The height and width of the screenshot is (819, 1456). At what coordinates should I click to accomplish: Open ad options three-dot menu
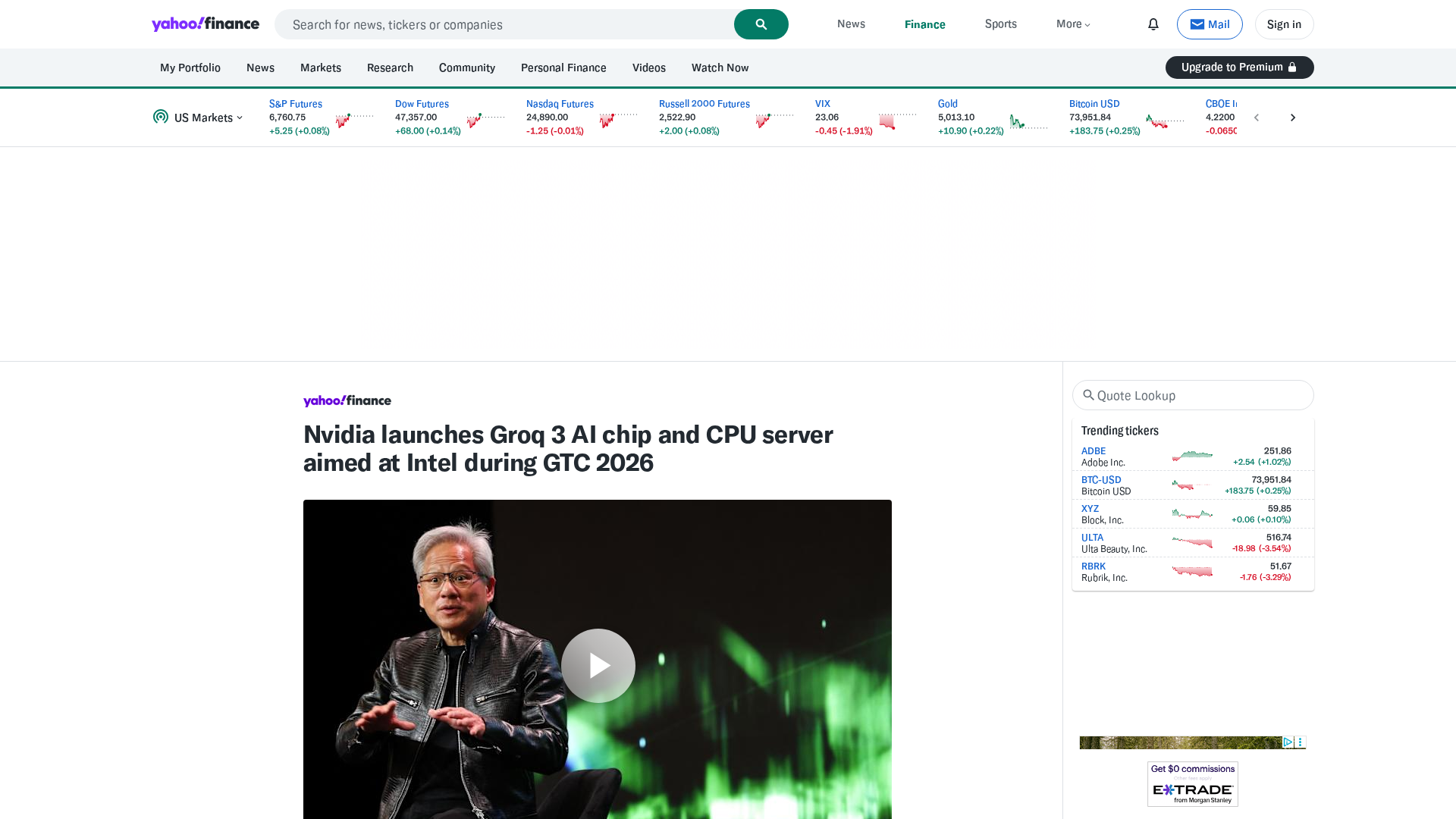coord(1300,742)
